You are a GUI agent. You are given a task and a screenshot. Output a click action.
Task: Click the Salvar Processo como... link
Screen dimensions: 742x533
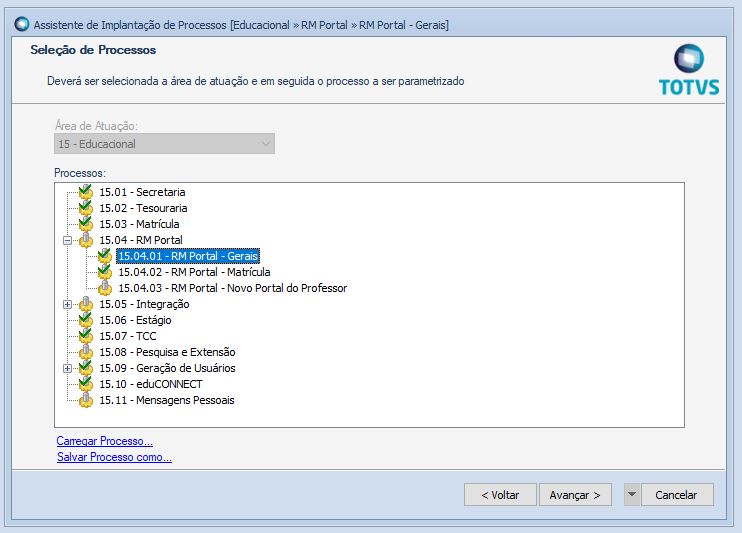click(x=114, y=457)
